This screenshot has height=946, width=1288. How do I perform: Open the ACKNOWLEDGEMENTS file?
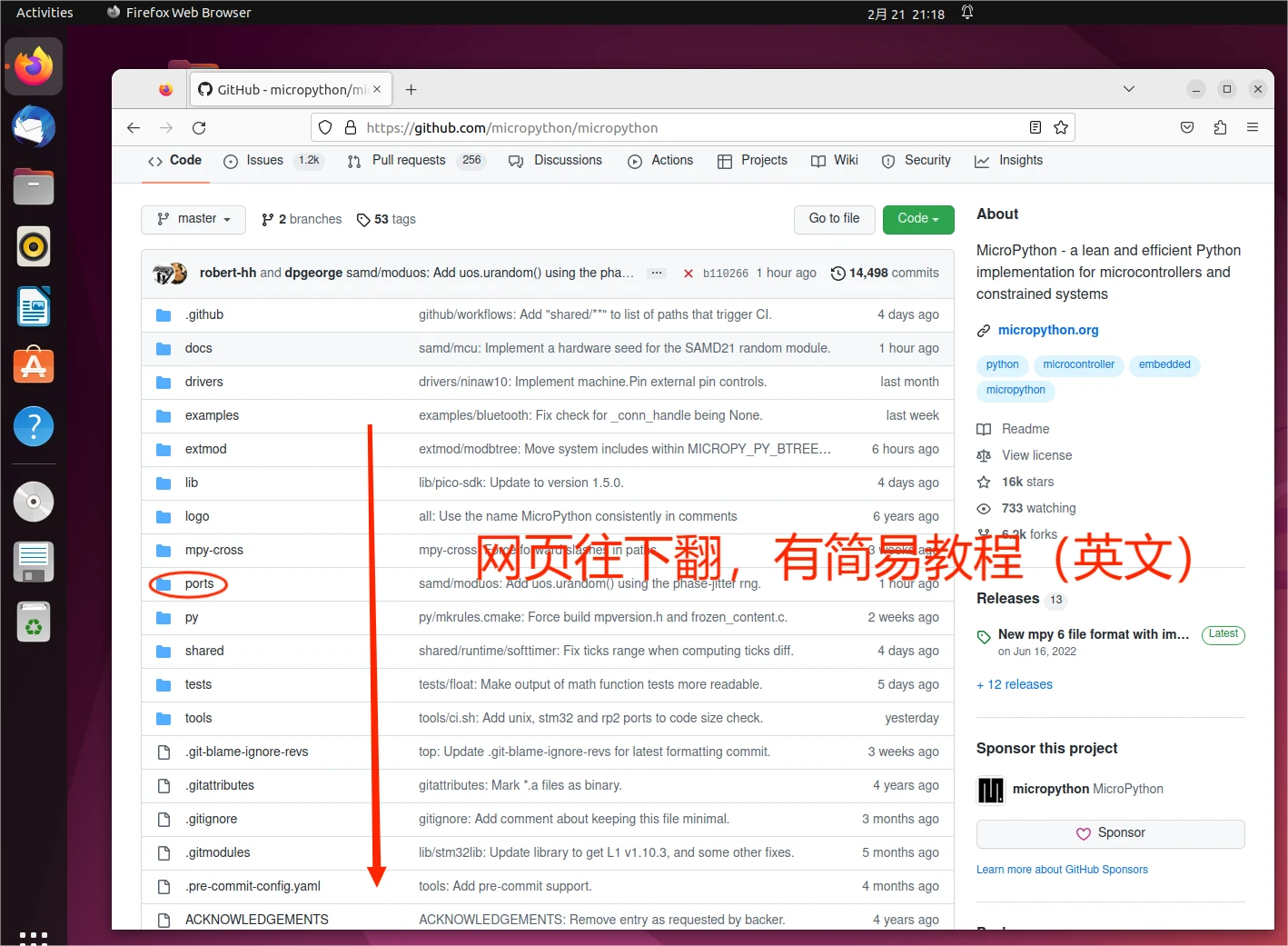point(257,920)
